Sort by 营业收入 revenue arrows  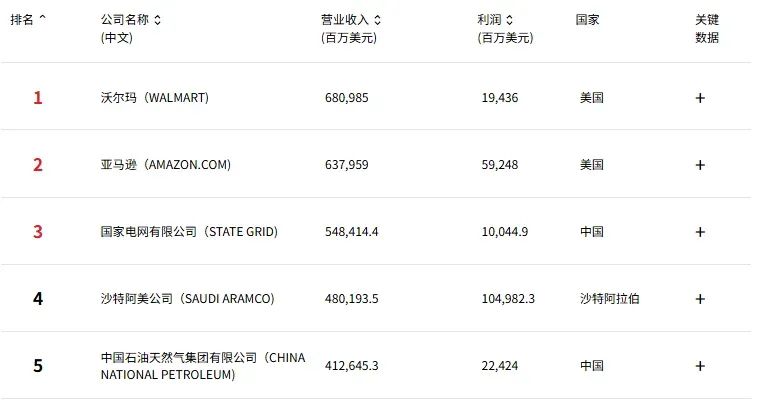tap(378, 20)
